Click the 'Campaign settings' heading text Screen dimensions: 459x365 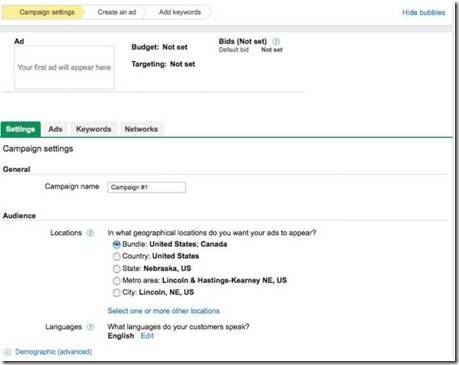point(38,149)
